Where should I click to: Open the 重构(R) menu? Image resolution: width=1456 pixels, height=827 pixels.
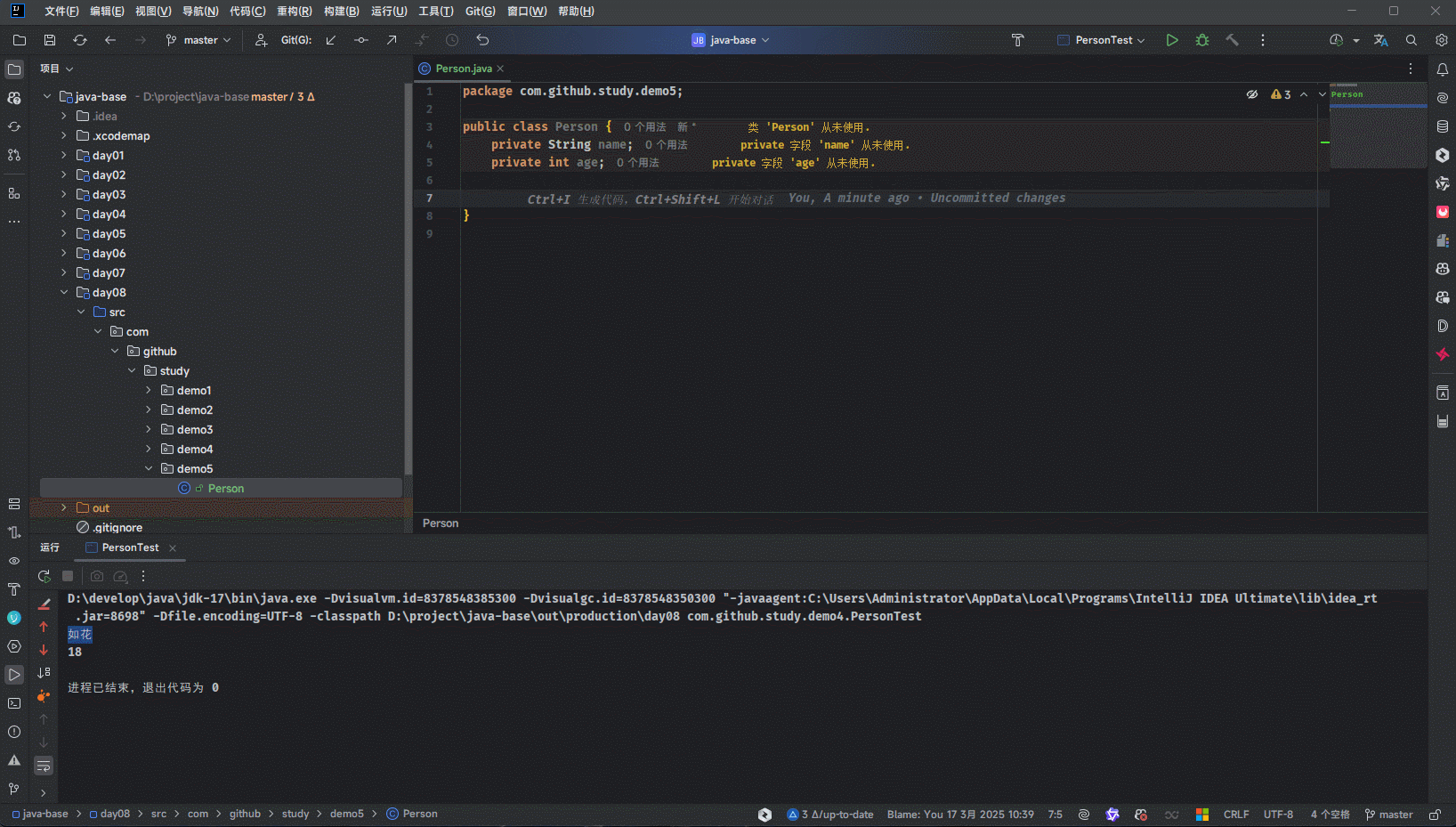point(294,12)
